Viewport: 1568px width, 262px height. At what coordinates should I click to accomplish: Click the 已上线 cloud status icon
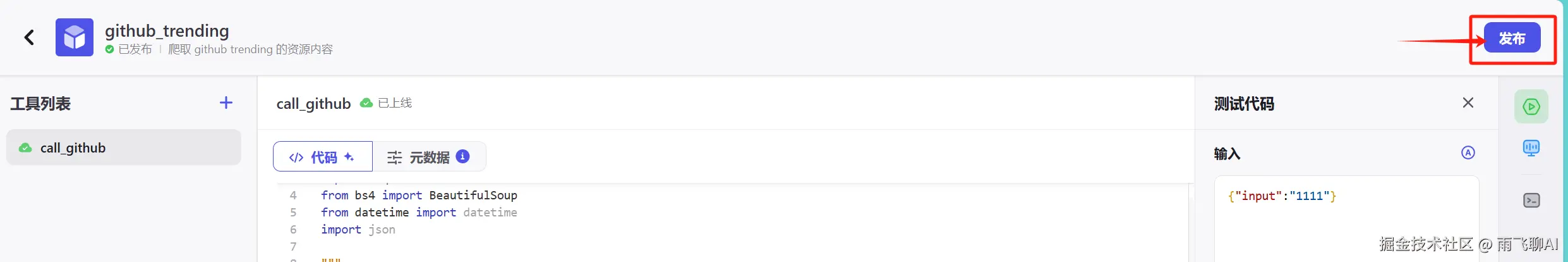pos(366,103)
